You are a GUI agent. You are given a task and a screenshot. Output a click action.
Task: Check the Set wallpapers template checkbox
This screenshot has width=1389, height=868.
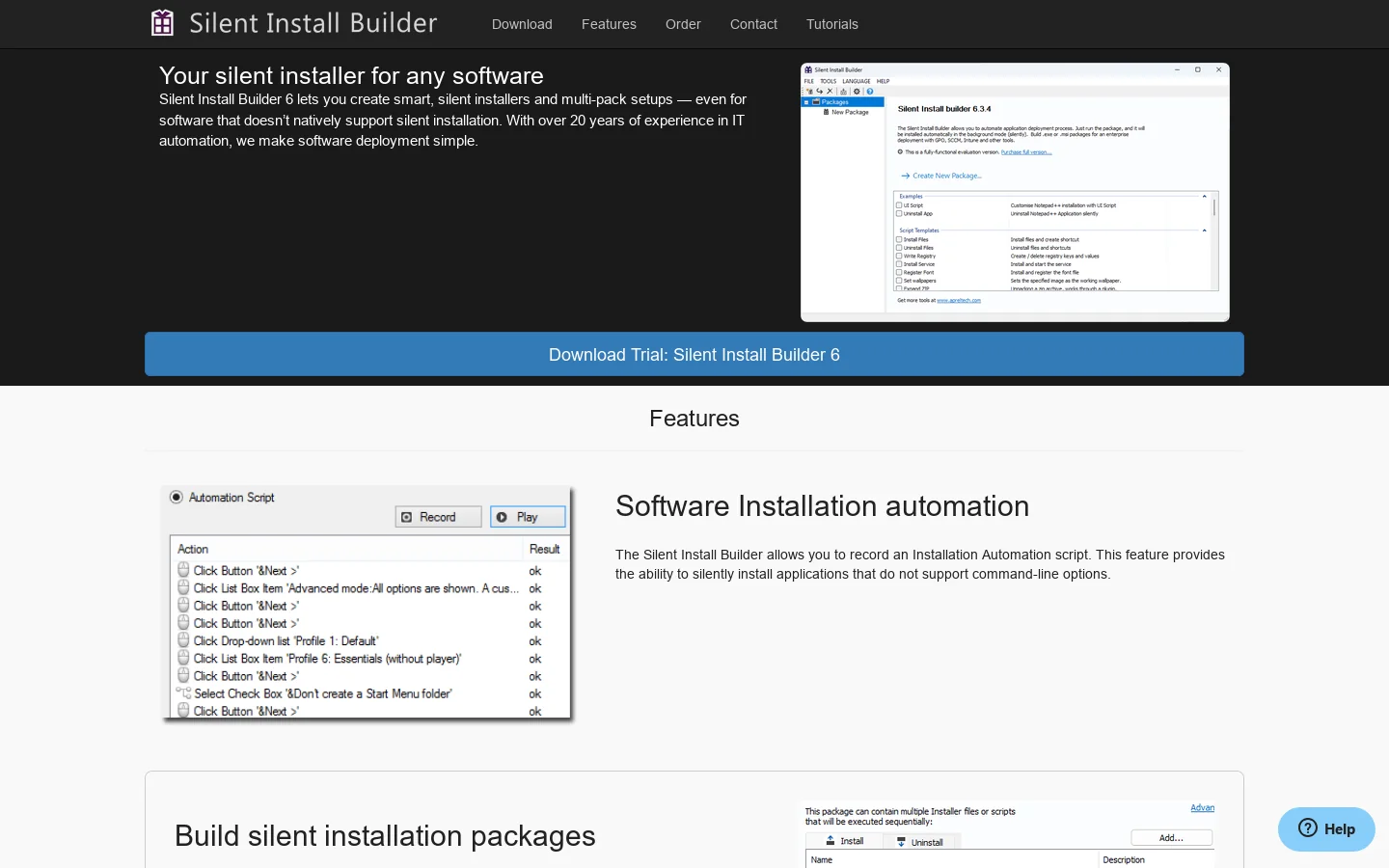(x=899, y=281)
